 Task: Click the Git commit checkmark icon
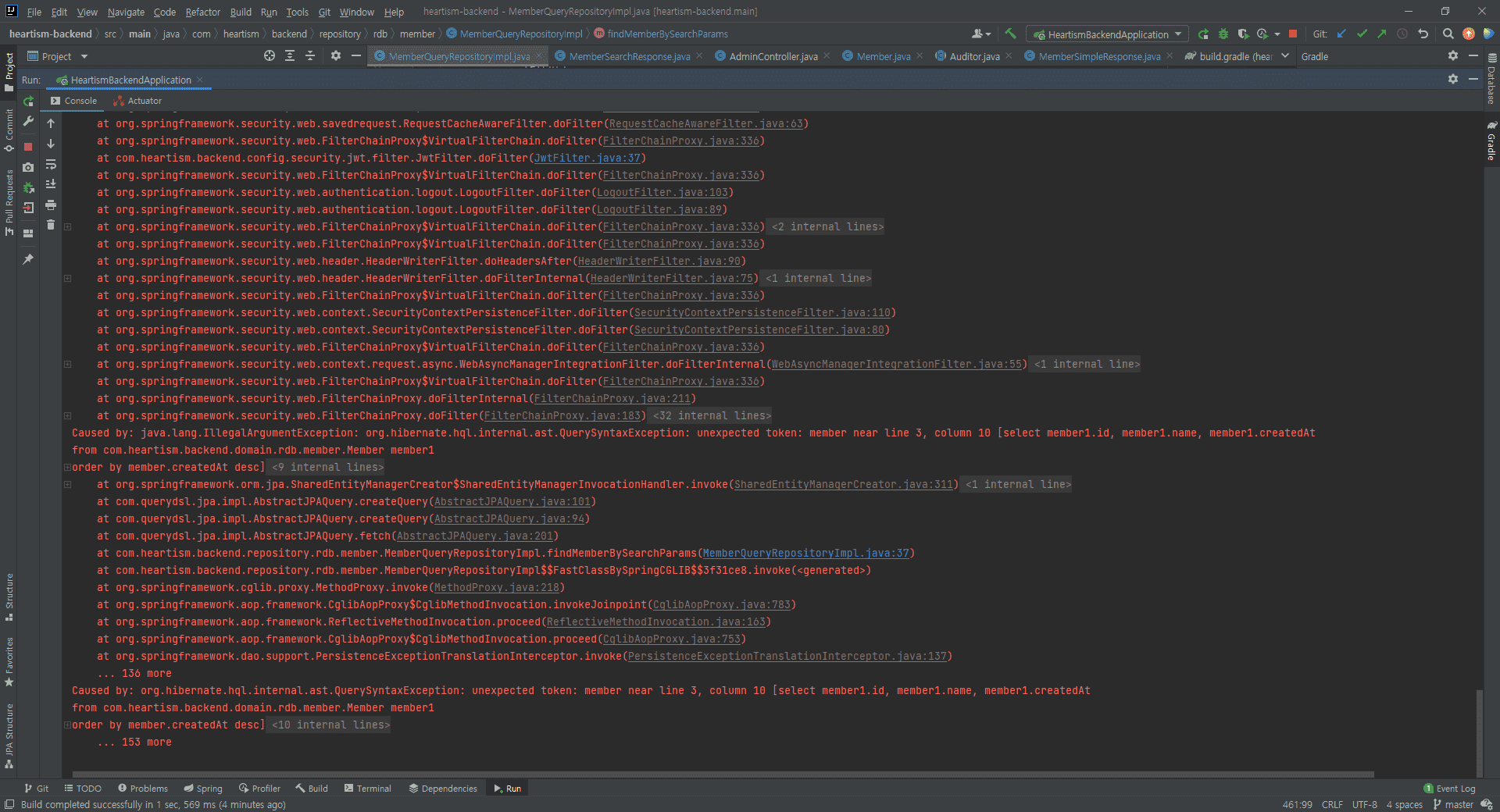1362,34
